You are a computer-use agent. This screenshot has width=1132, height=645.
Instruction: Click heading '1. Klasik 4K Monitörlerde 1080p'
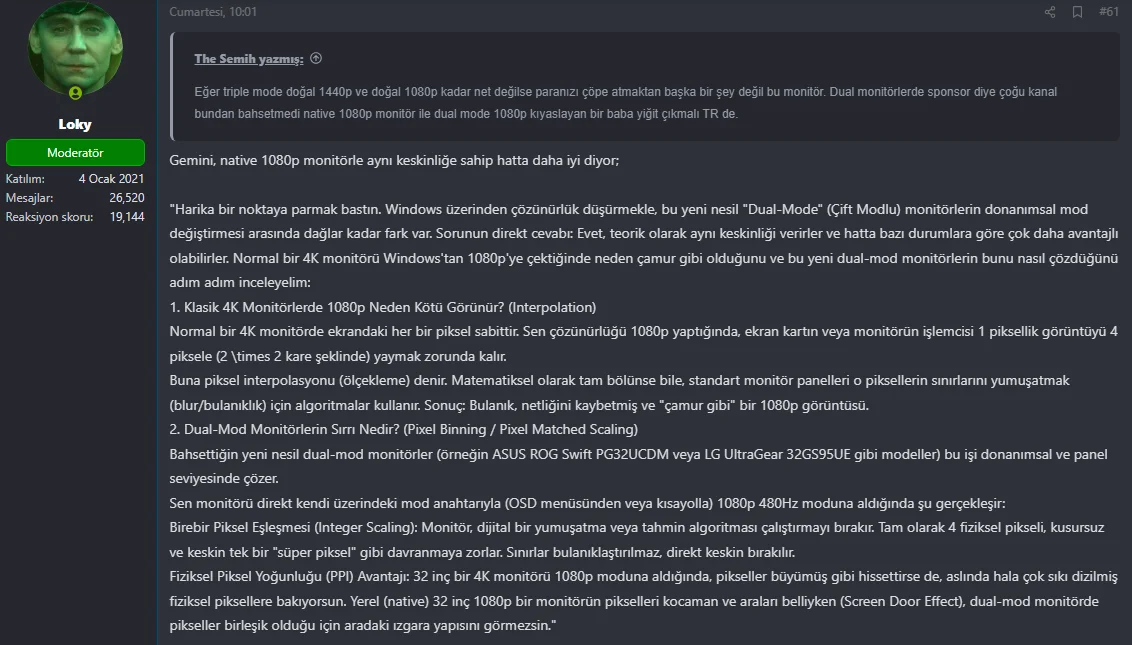pos(383,307)
